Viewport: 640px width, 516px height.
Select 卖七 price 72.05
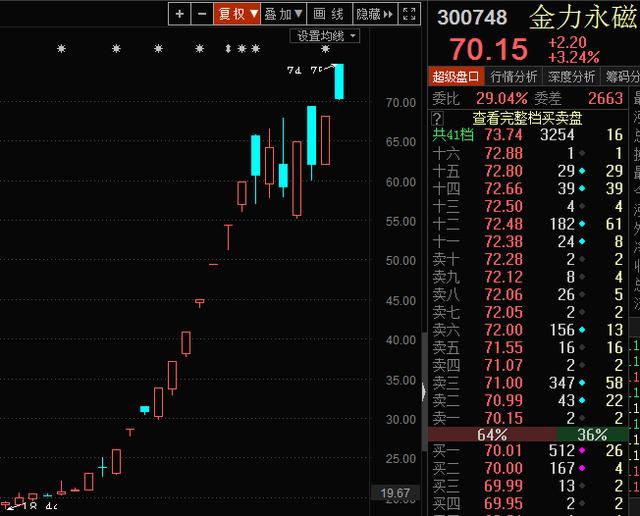[503, 312]
